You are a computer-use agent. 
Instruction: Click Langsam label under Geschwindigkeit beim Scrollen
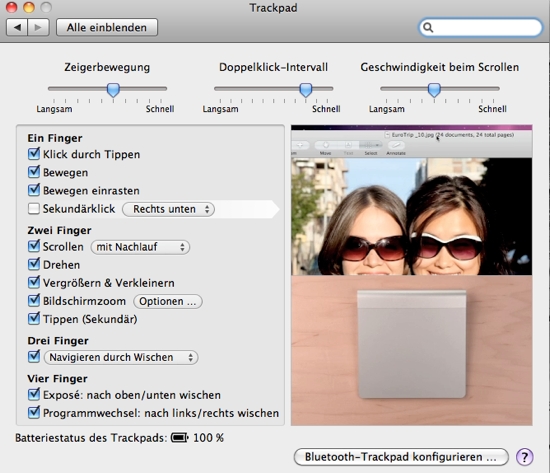(387, 109)
